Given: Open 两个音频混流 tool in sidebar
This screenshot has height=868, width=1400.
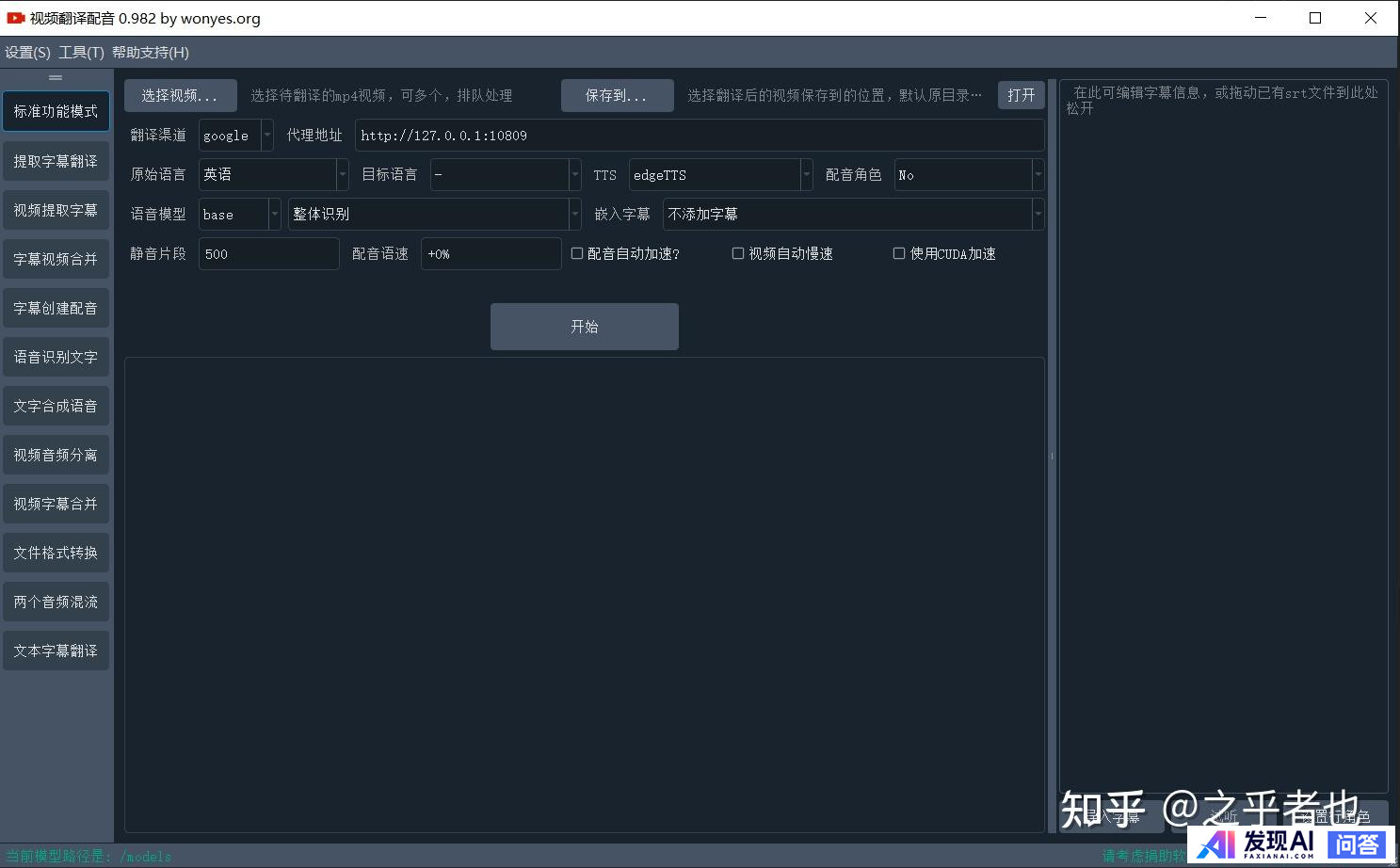Looking at the screenshot, I should tap(56, 602).
